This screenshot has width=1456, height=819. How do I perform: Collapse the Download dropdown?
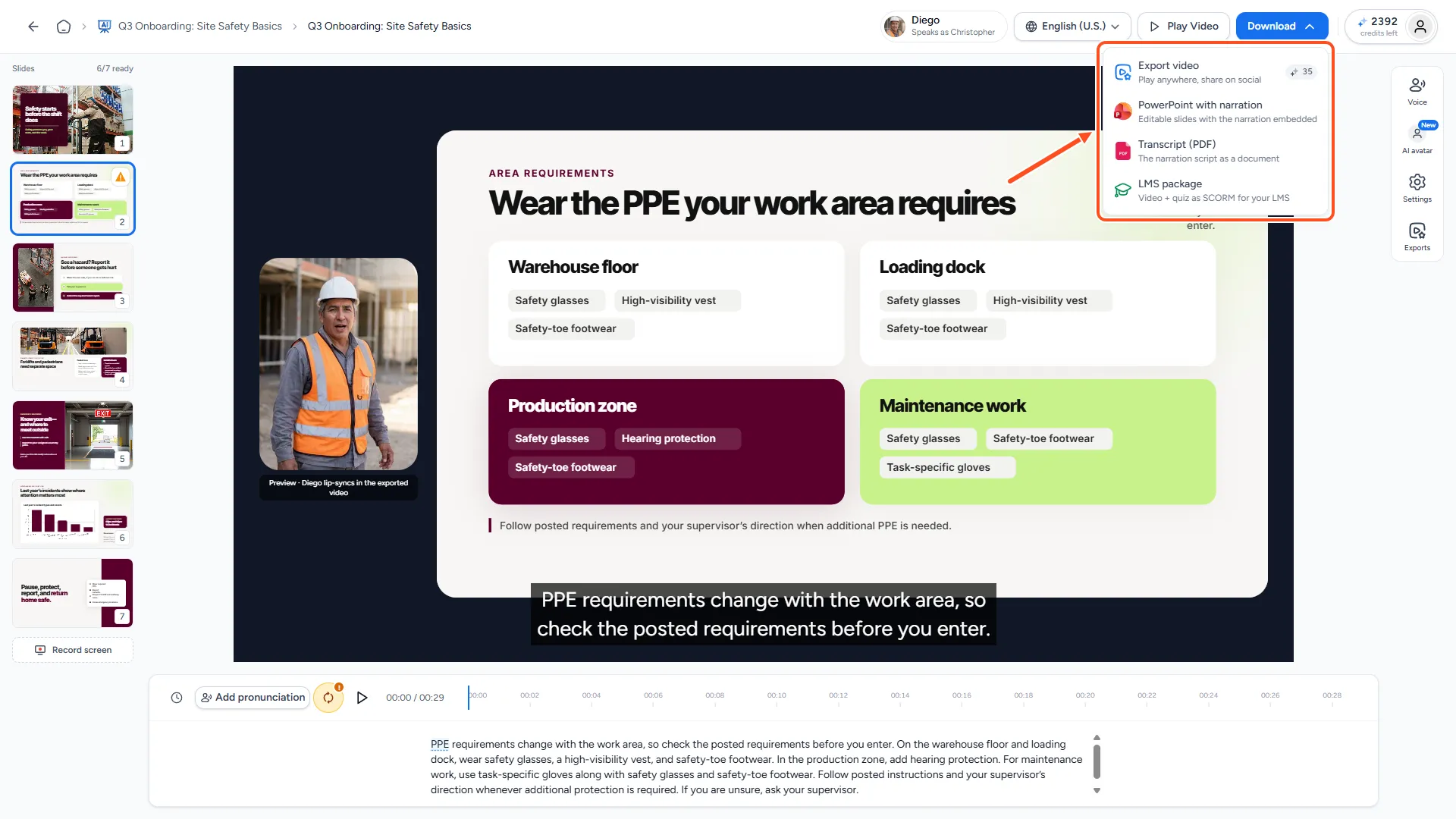point(1282,27)
